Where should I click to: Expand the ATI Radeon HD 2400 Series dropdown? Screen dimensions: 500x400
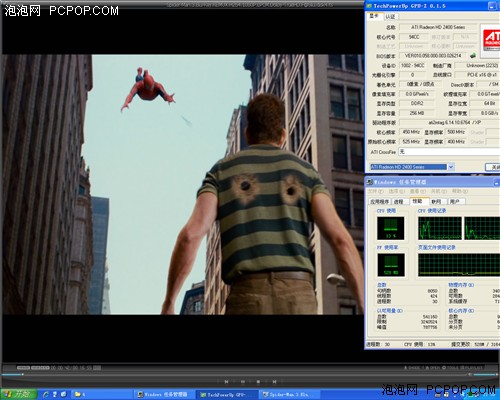click(451, 167)
